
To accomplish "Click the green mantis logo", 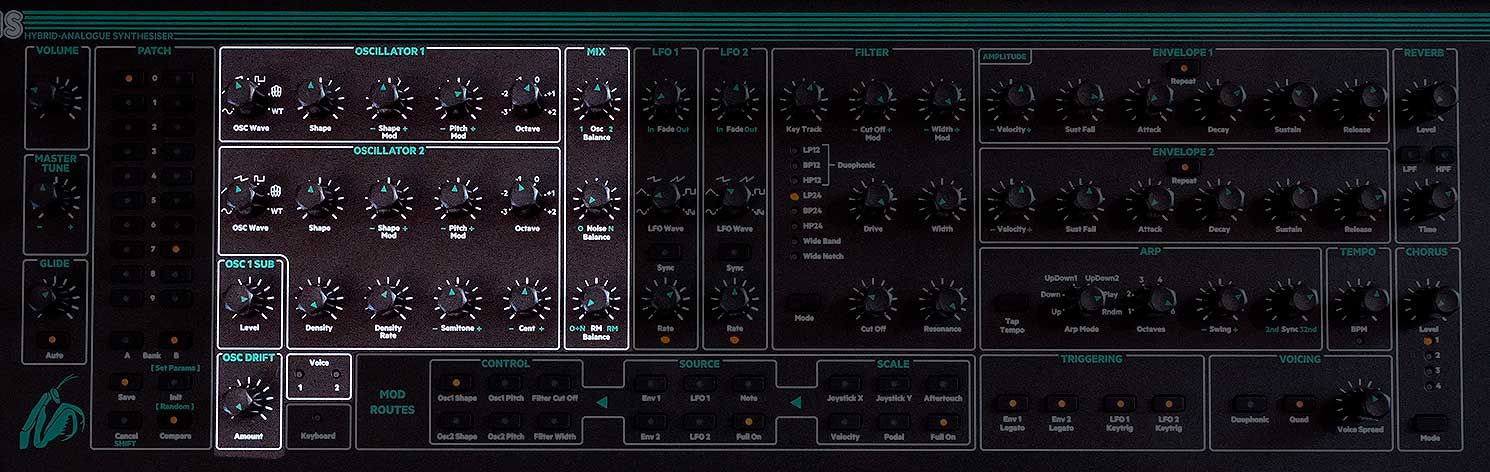I will pos(48,411).
